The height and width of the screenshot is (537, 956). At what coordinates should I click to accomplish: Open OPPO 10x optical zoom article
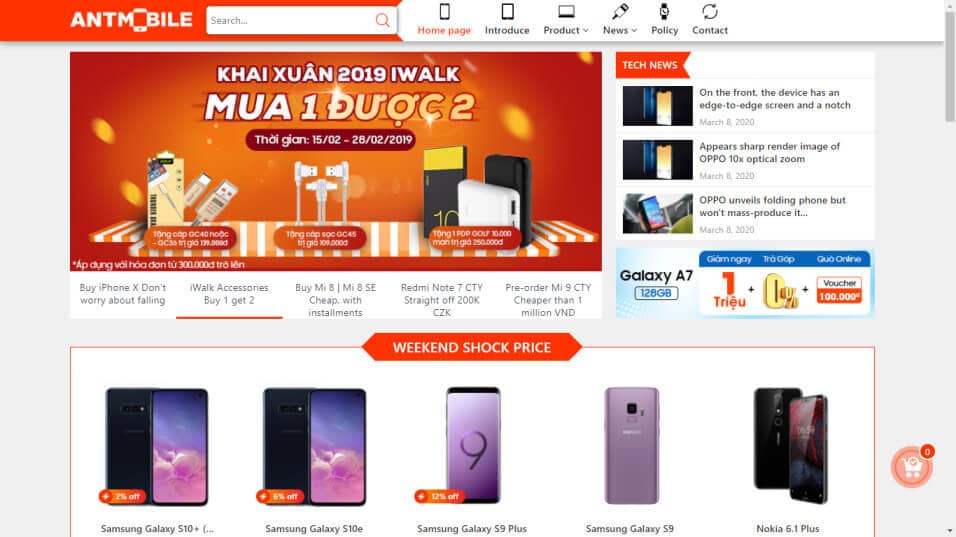coord(769,152)
